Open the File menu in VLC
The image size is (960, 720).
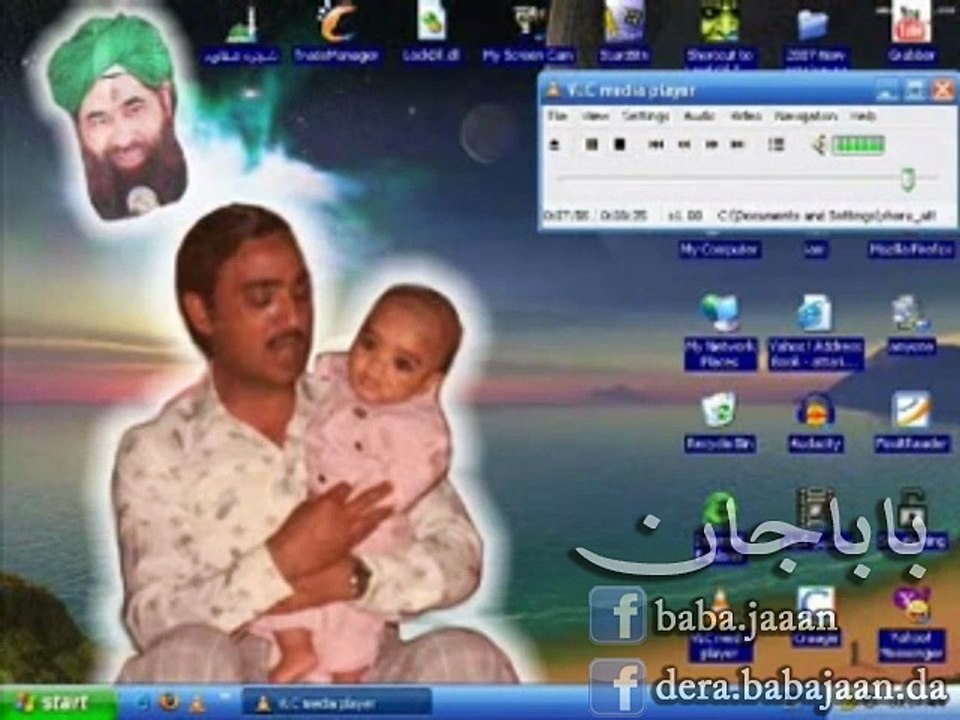(x=557, y=116)
